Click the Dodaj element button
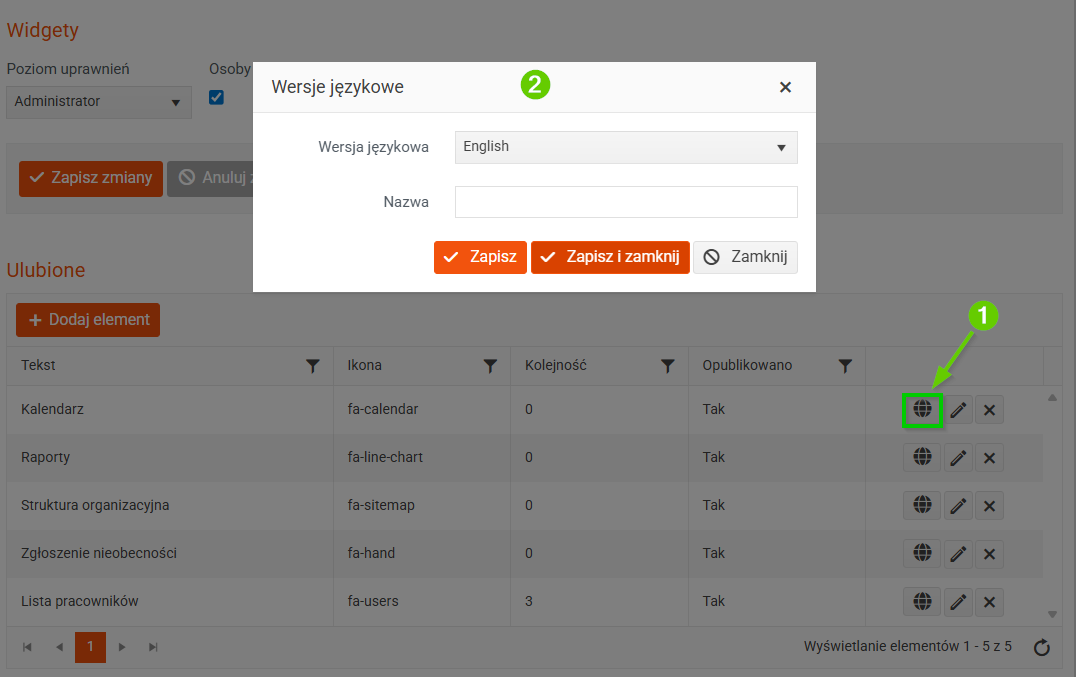 88,320
